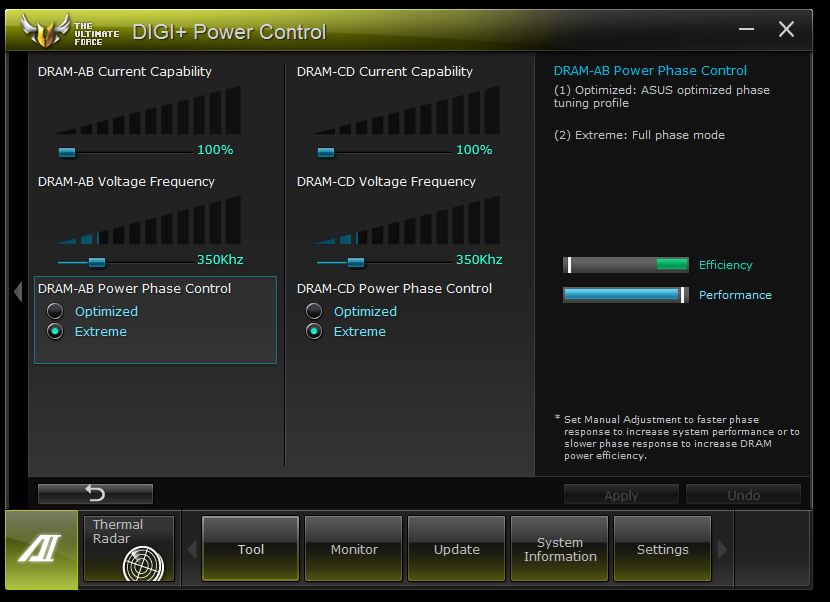The width and height of the screenshot is (830, 602).
Task: Click the DRAM-CD Power Phase Control group label
Action: [394, 289]
